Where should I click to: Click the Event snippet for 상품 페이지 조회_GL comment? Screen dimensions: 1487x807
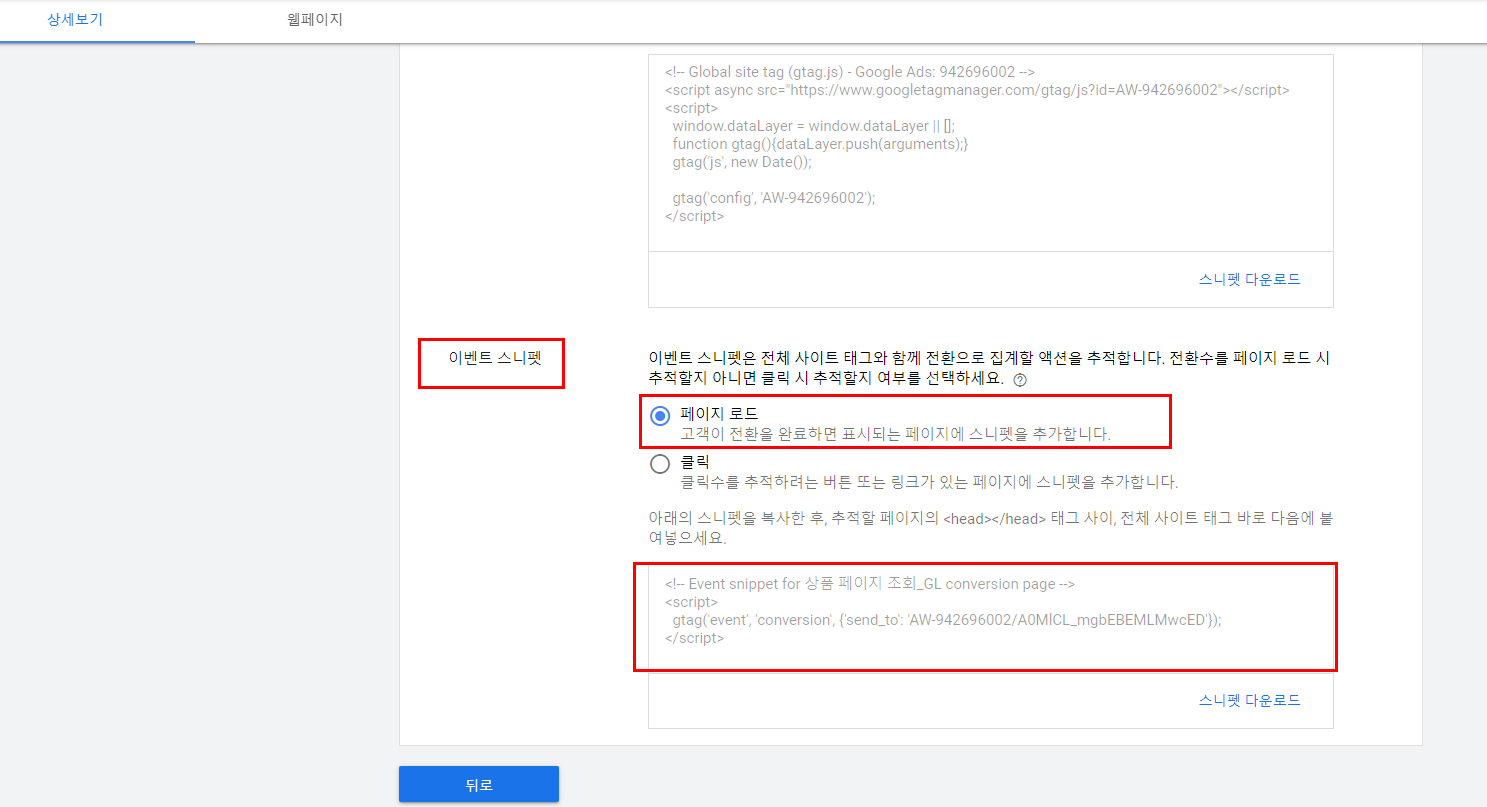[x=869, y=584]
